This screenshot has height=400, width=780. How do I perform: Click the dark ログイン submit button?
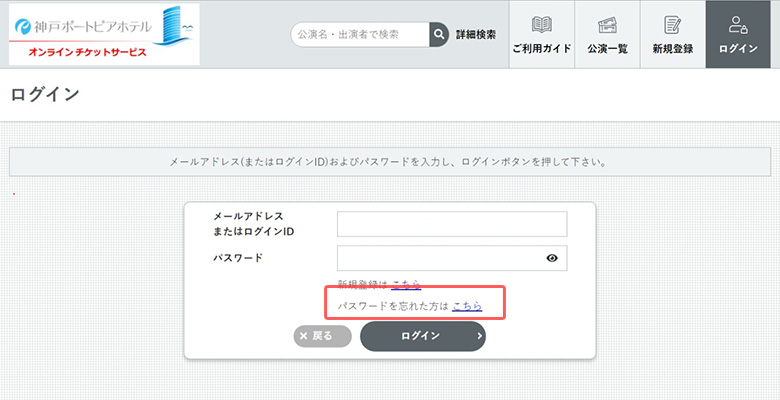click(x=423, y=336)
